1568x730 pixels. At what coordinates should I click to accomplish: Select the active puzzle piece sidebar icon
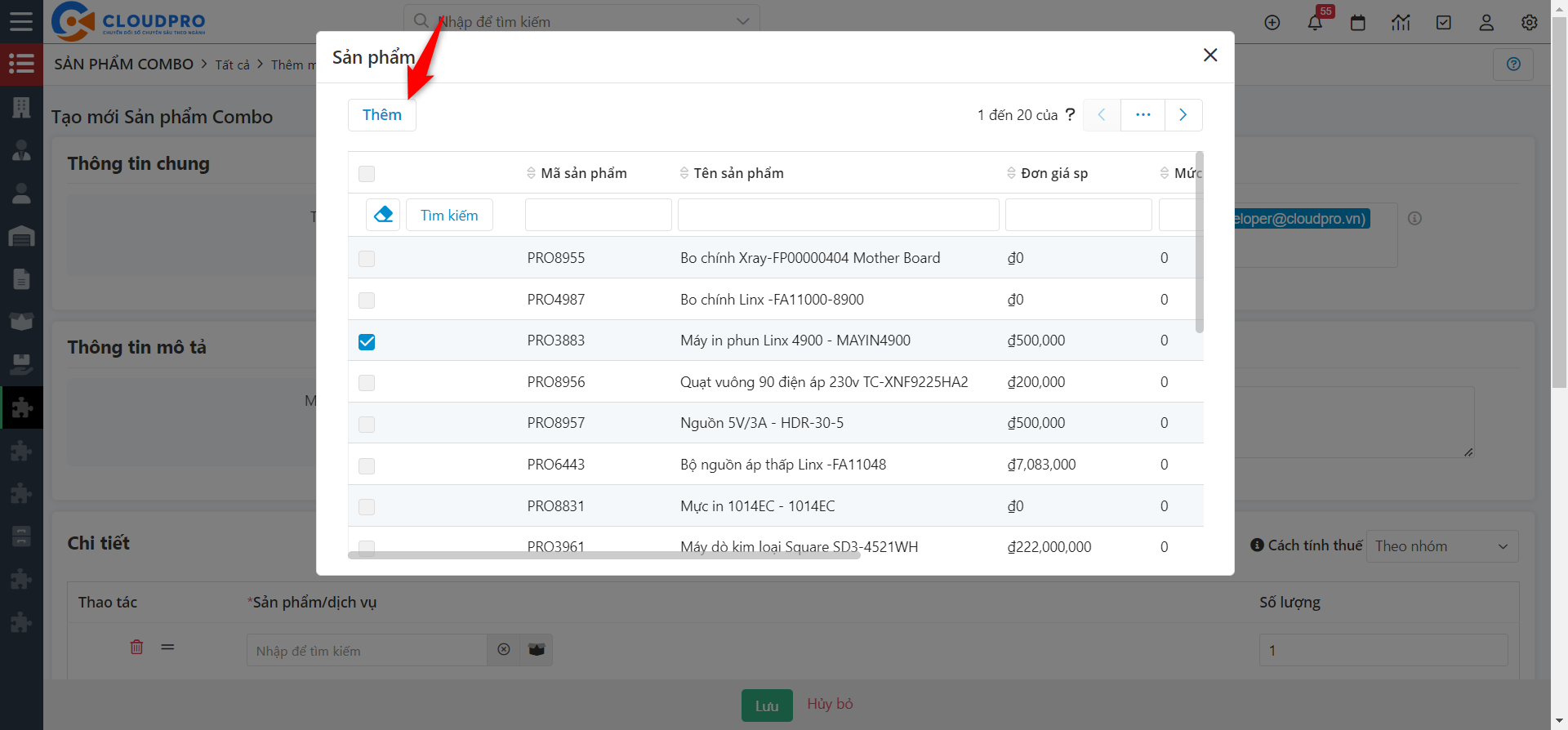click(x=22, y=407)
